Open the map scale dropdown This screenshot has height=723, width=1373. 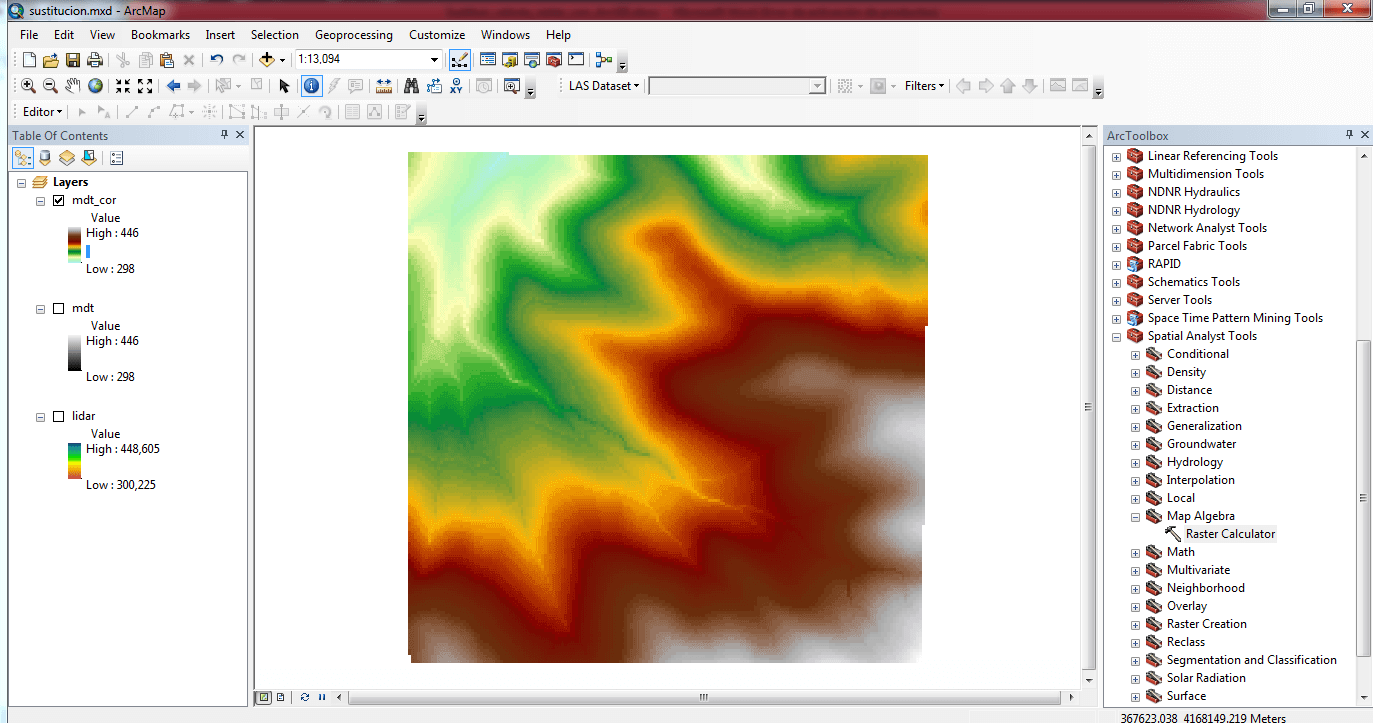coord(434,60)
